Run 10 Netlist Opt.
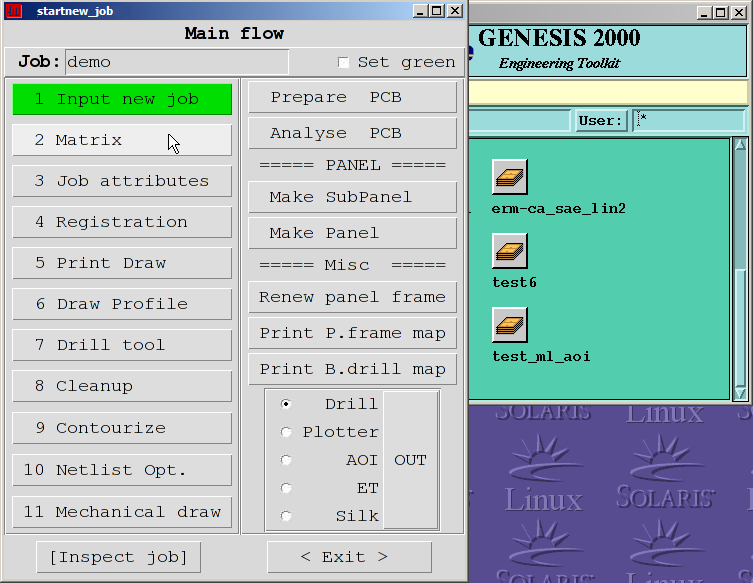Screen dimensions: 753x583 point(122,470)
